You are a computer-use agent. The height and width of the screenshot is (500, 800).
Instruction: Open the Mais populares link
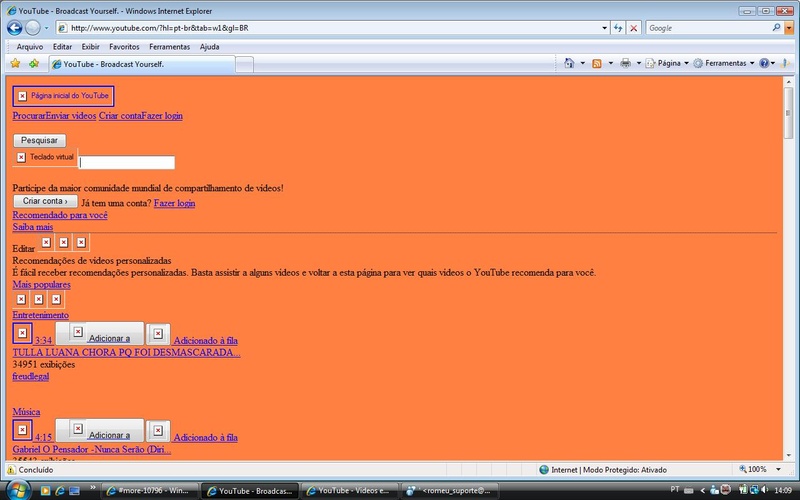click(x=41, y=285)
